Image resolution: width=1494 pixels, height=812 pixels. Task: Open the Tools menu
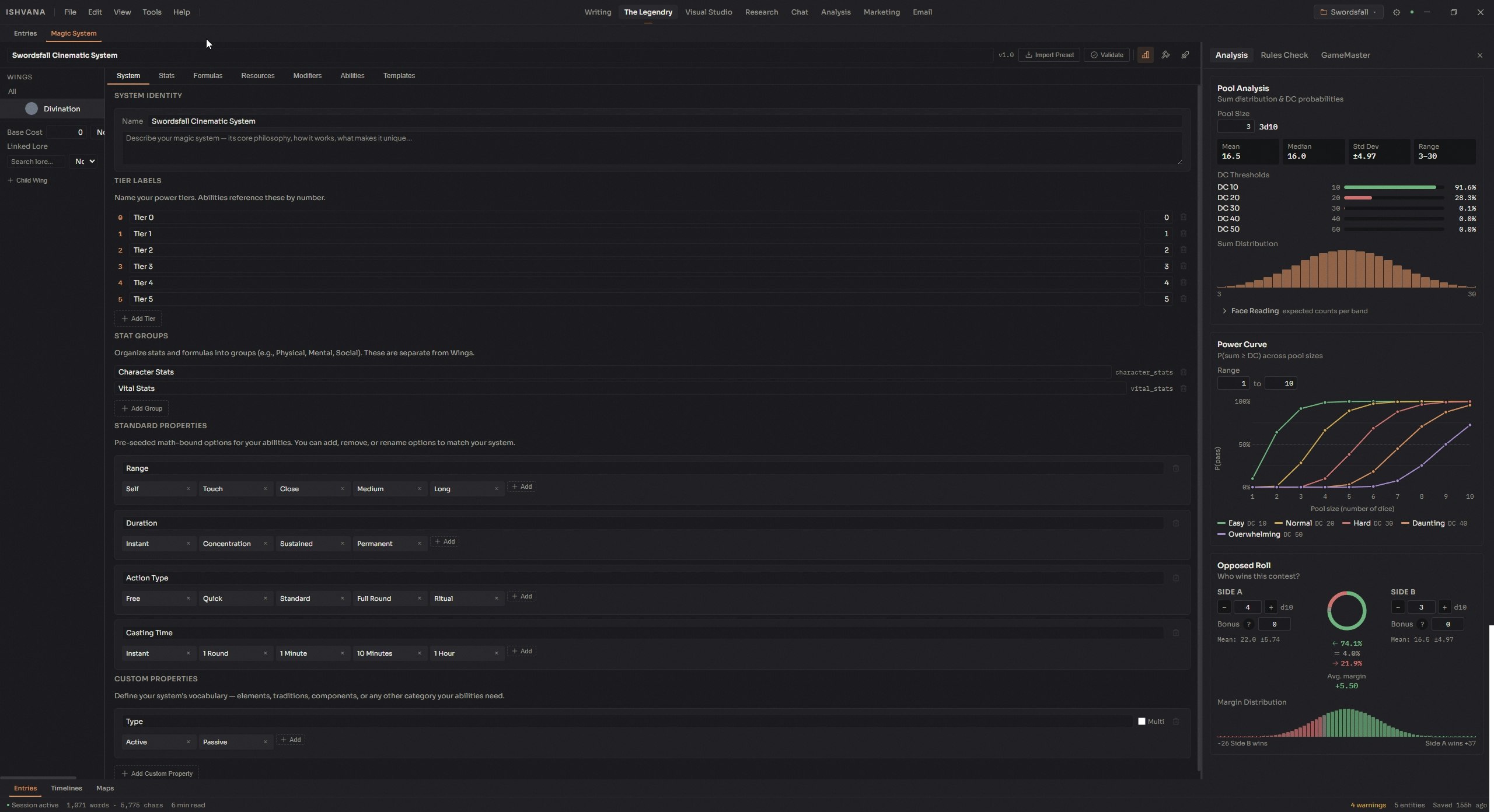tap(152, 12)
